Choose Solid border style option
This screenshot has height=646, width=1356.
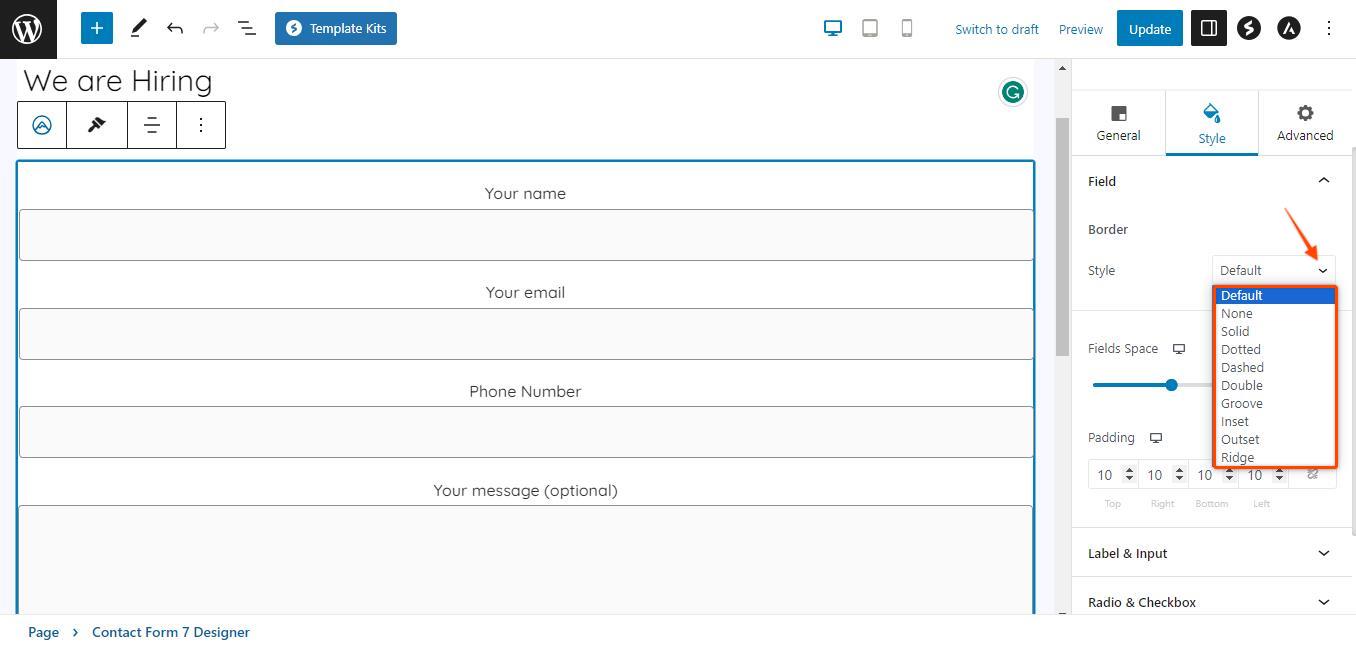pyautogui.click(x=1235, y=331)
